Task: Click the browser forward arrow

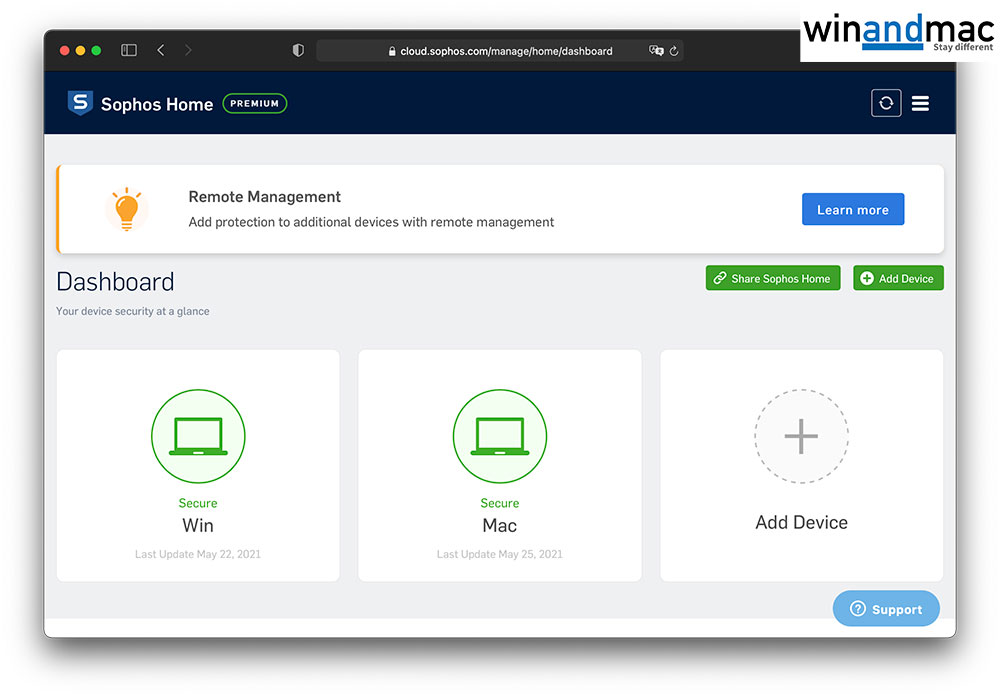Action: tap(188, 50)
